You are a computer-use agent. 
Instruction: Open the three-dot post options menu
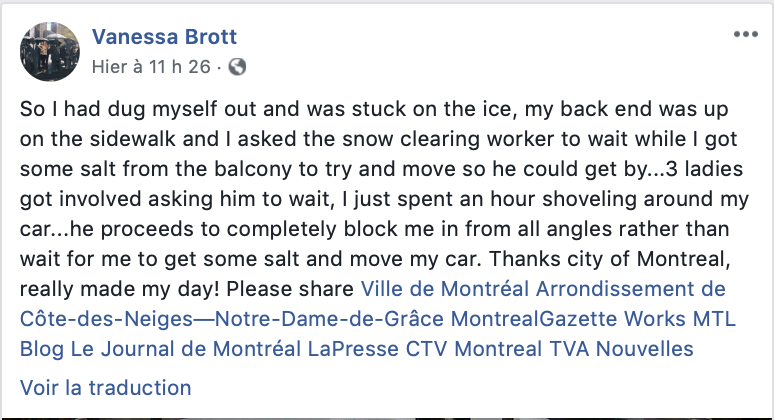(x=745, y=34)
